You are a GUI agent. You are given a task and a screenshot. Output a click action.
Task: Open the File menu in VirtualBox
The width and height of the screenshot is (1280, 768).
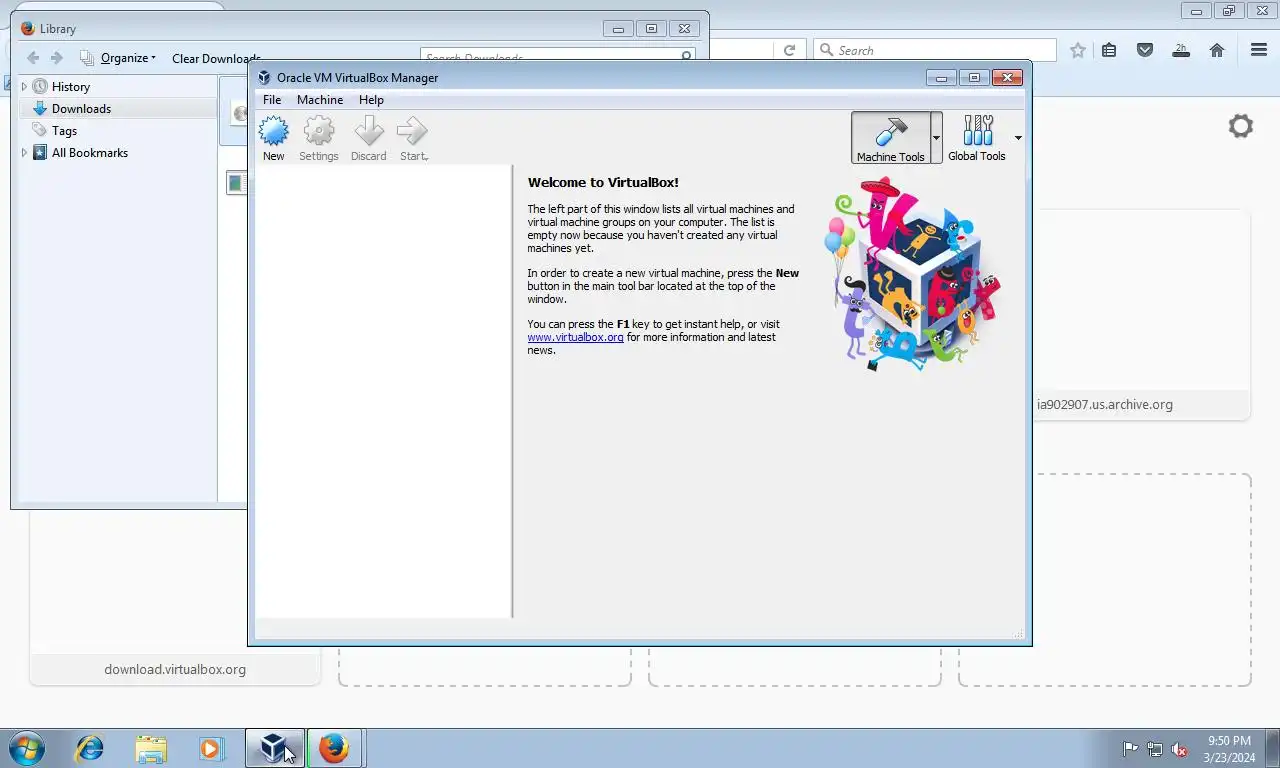(272, 100)
